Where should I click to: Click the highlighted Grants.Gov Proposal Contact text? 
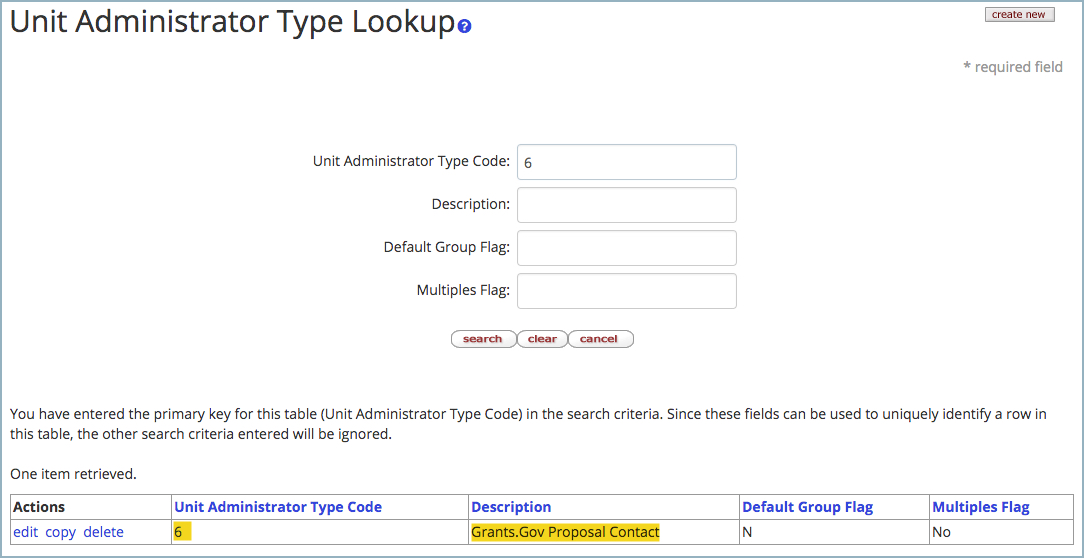pos(566,532)
